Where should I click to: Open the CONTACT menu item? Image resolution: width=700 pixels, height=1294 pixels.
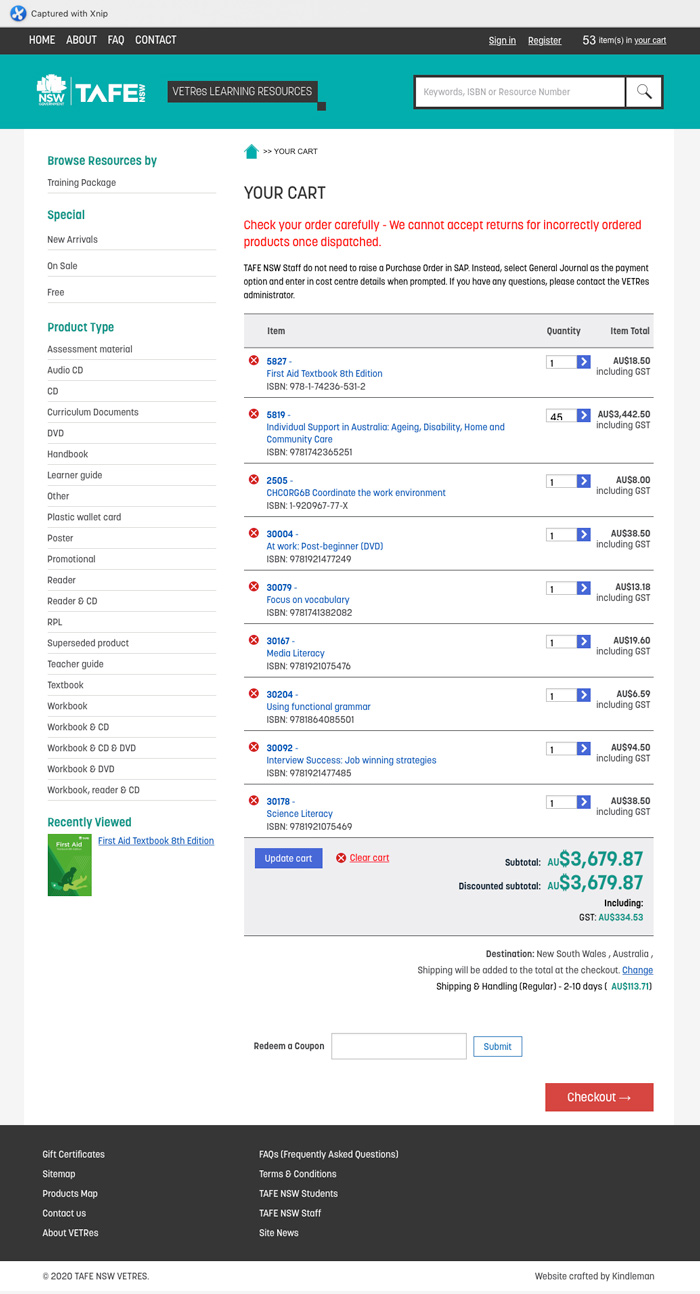156,40
